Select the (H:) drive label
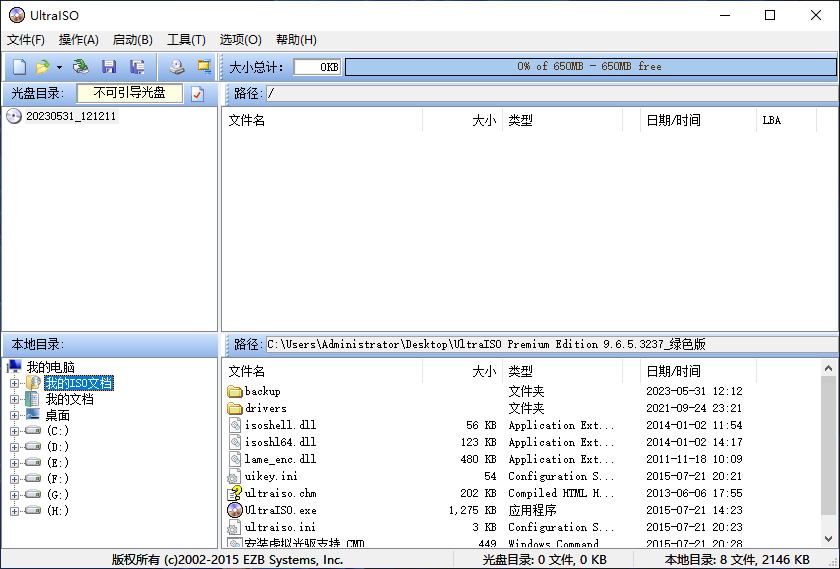The image size is (840, 569). (x=57, y=511)
